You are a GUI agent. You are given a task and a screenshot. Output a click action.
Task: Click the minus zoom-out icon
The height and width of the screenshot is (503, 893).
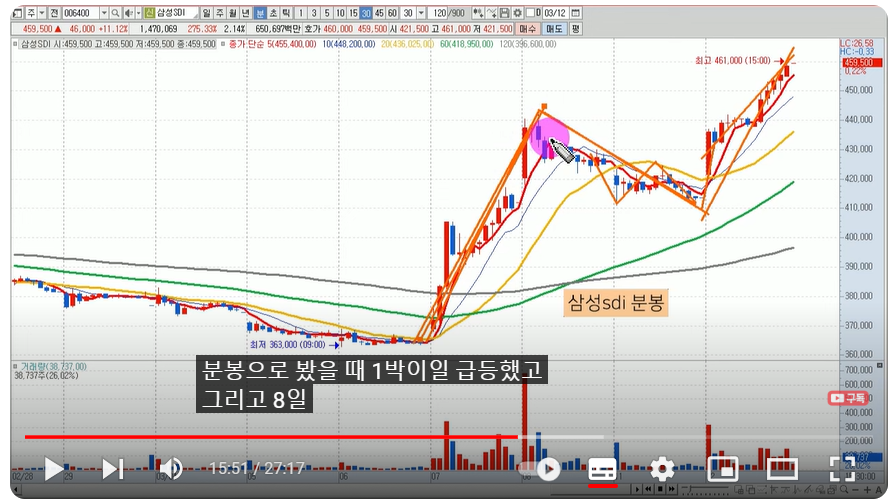point(855,490)
